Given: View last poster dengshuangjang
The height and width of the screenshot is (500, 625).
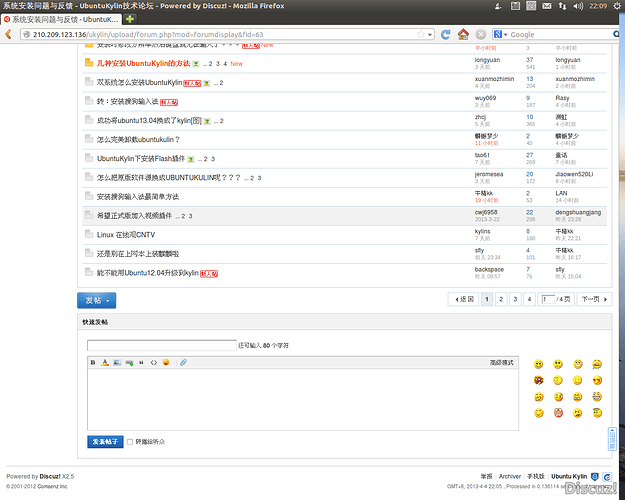Looking at the screenshot, I should click(x=578, y=213).
